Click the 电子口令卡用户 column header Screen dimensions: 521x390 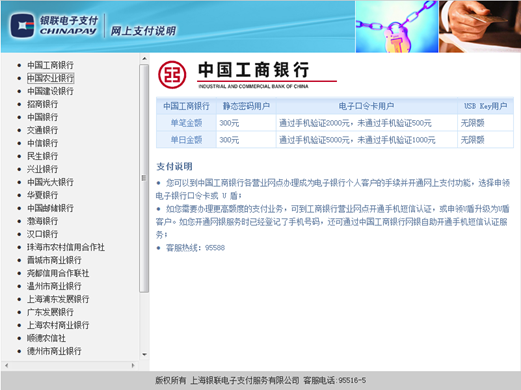point(366,106)
